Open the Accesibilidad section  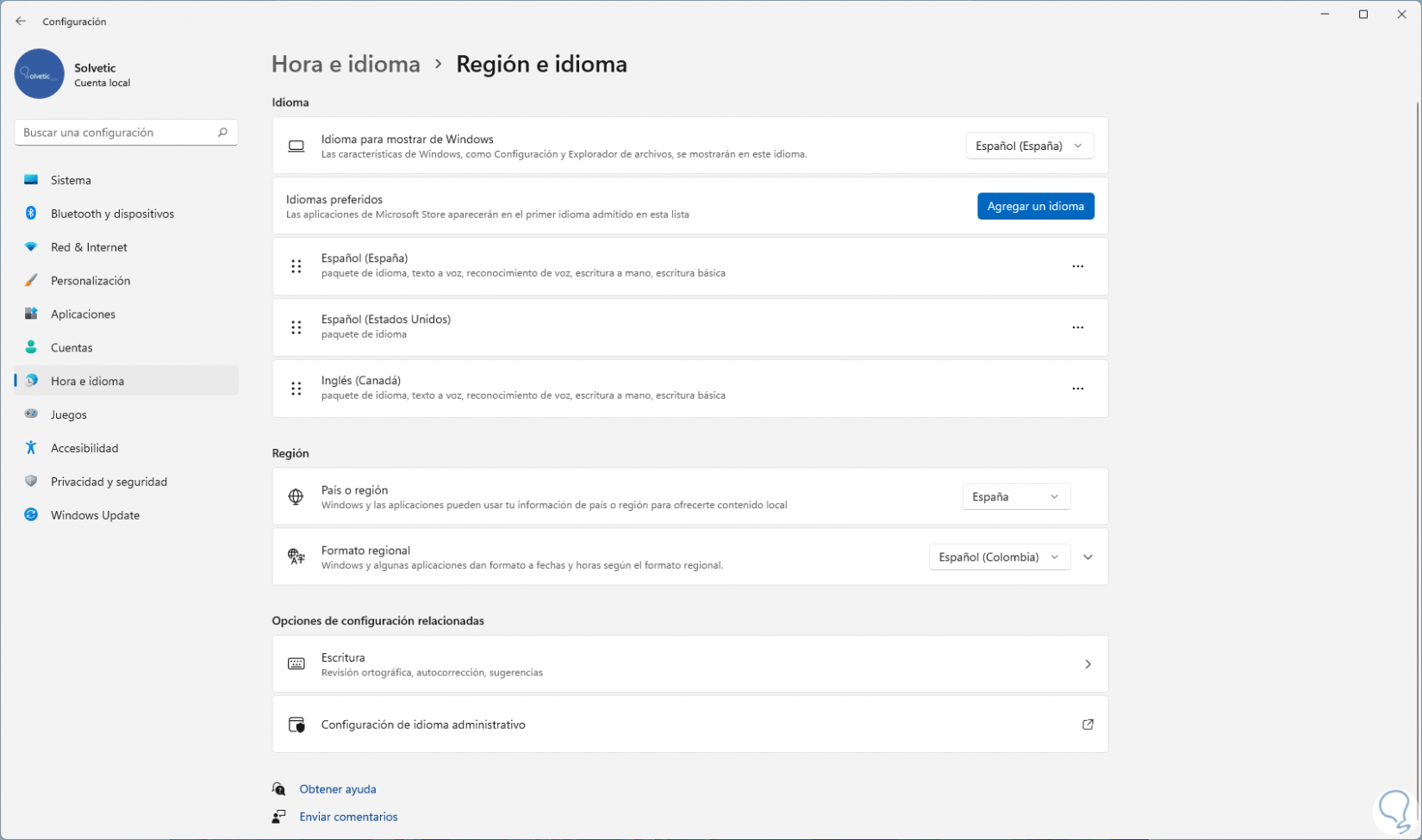pos(84,448)
